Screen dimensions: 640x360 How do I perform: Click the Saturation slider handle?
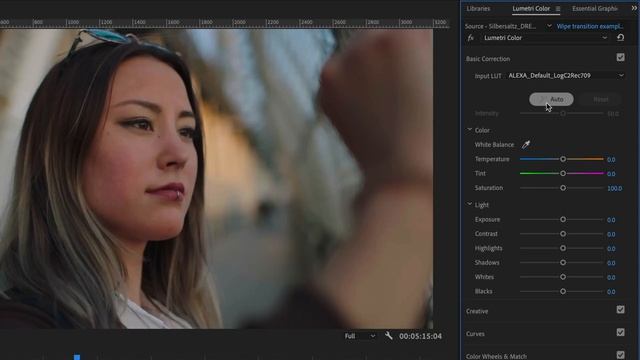tap(563, 188)
